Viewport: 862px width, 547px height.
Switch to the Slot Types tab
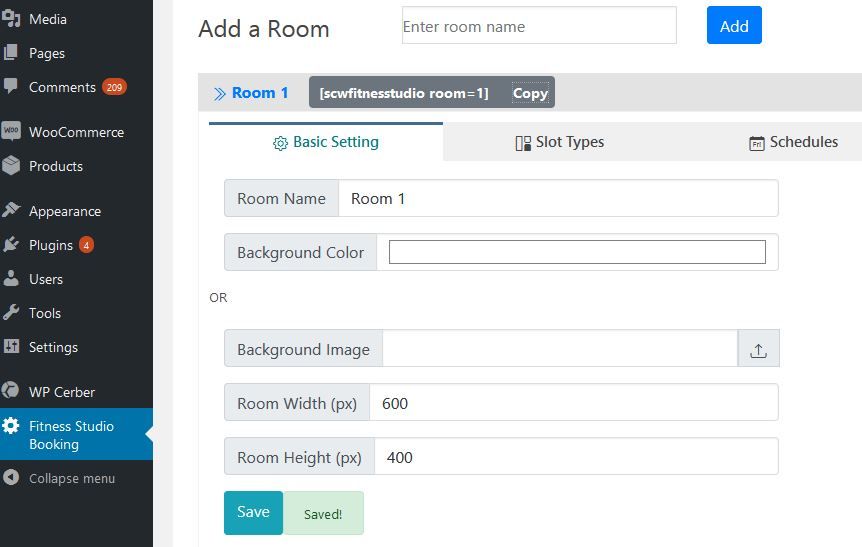[x=559, y=142]
